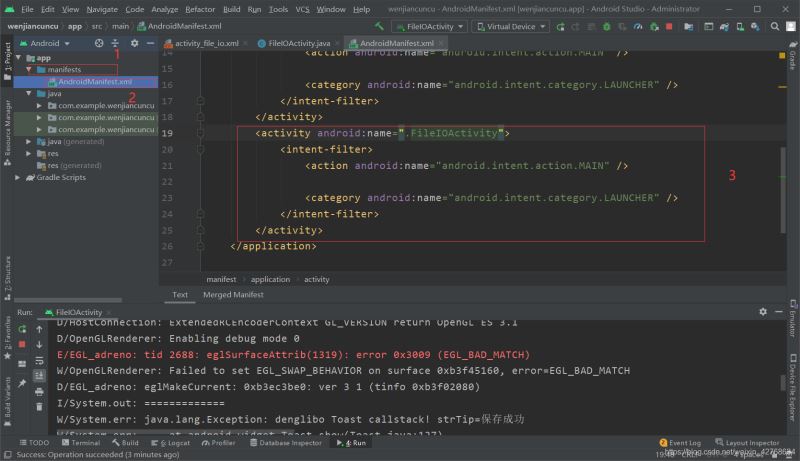Open the Virtual Device selector dropdown
The image size is (800, 461).
pos(512,26)
